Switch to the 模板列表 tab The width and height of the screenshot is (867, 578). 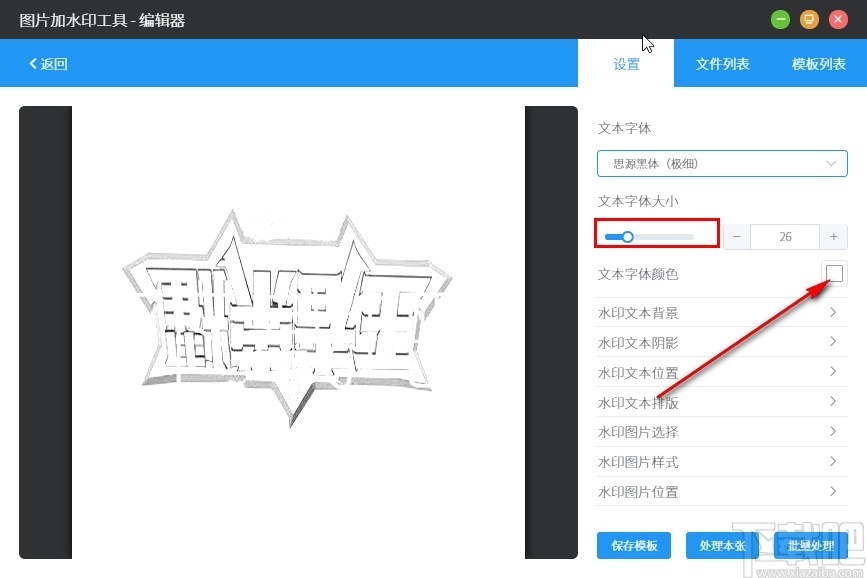[818, 63]
